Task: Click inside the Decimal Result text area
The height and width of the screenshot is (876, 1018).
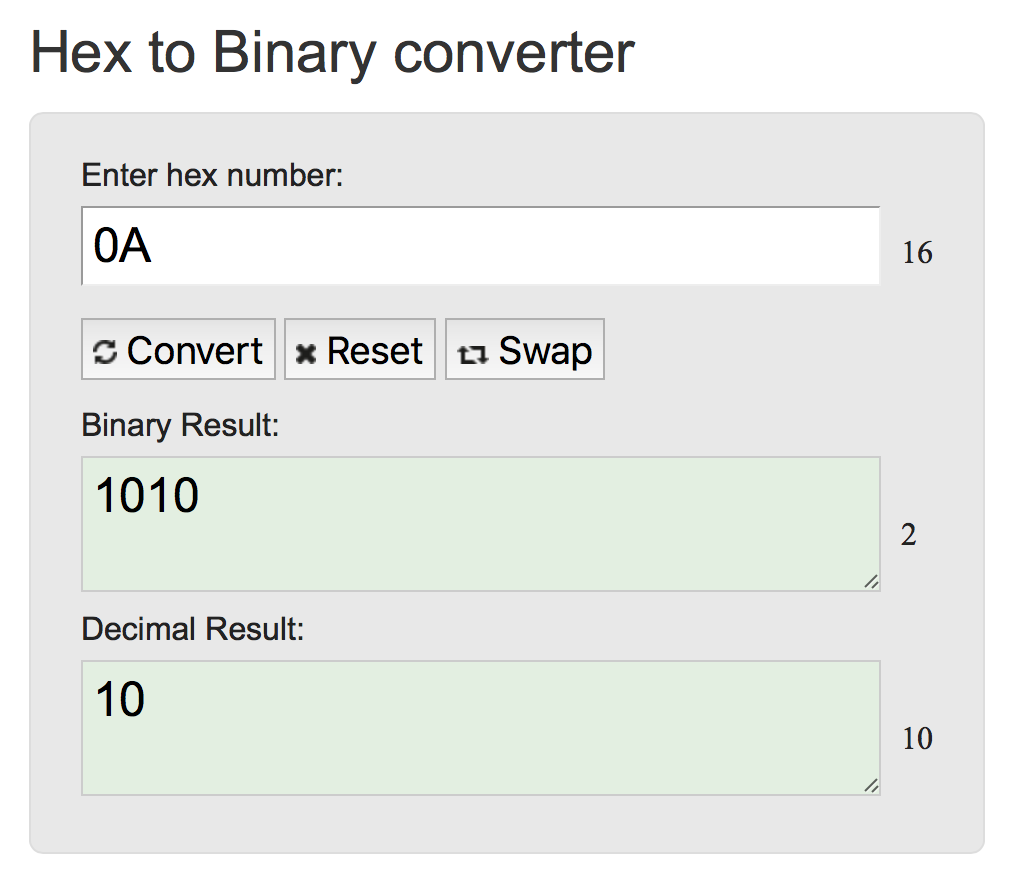Action: point(480,728)
